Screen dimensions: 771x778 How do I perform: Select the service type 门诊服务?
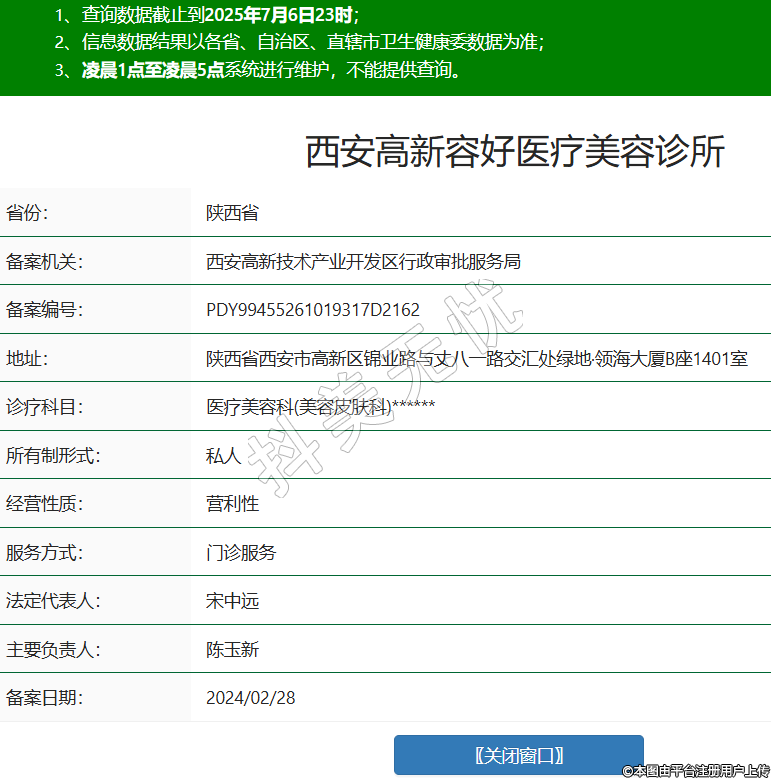(x=241, y=552)
